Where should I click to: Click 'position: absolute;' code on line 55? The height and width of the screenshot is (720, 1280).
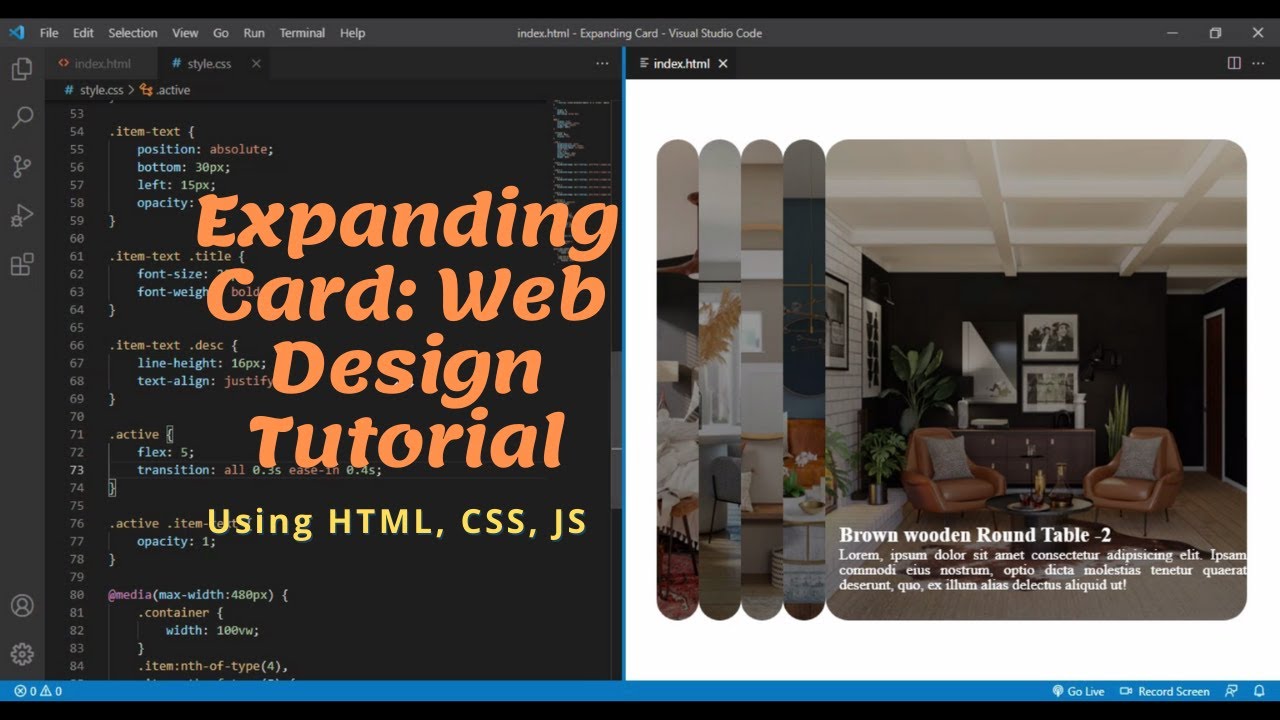(x=205, y=149)
